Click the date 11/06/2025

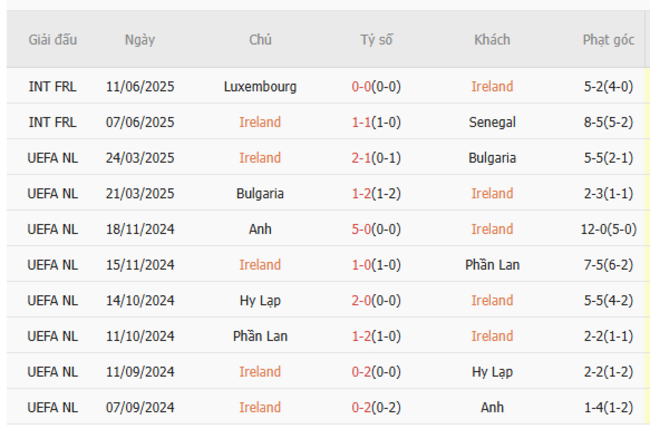click(x=140, y=86)
